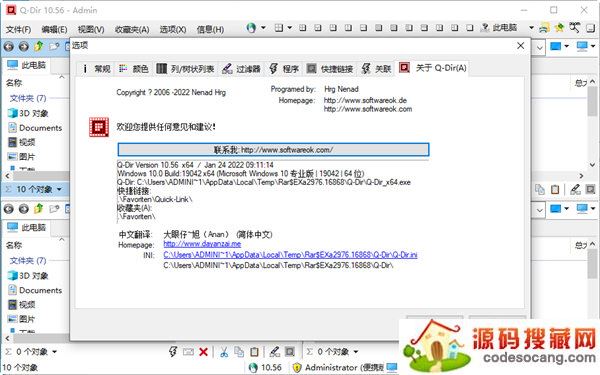Open the address dropdown arrow in the top-right pane

point(539,48)
